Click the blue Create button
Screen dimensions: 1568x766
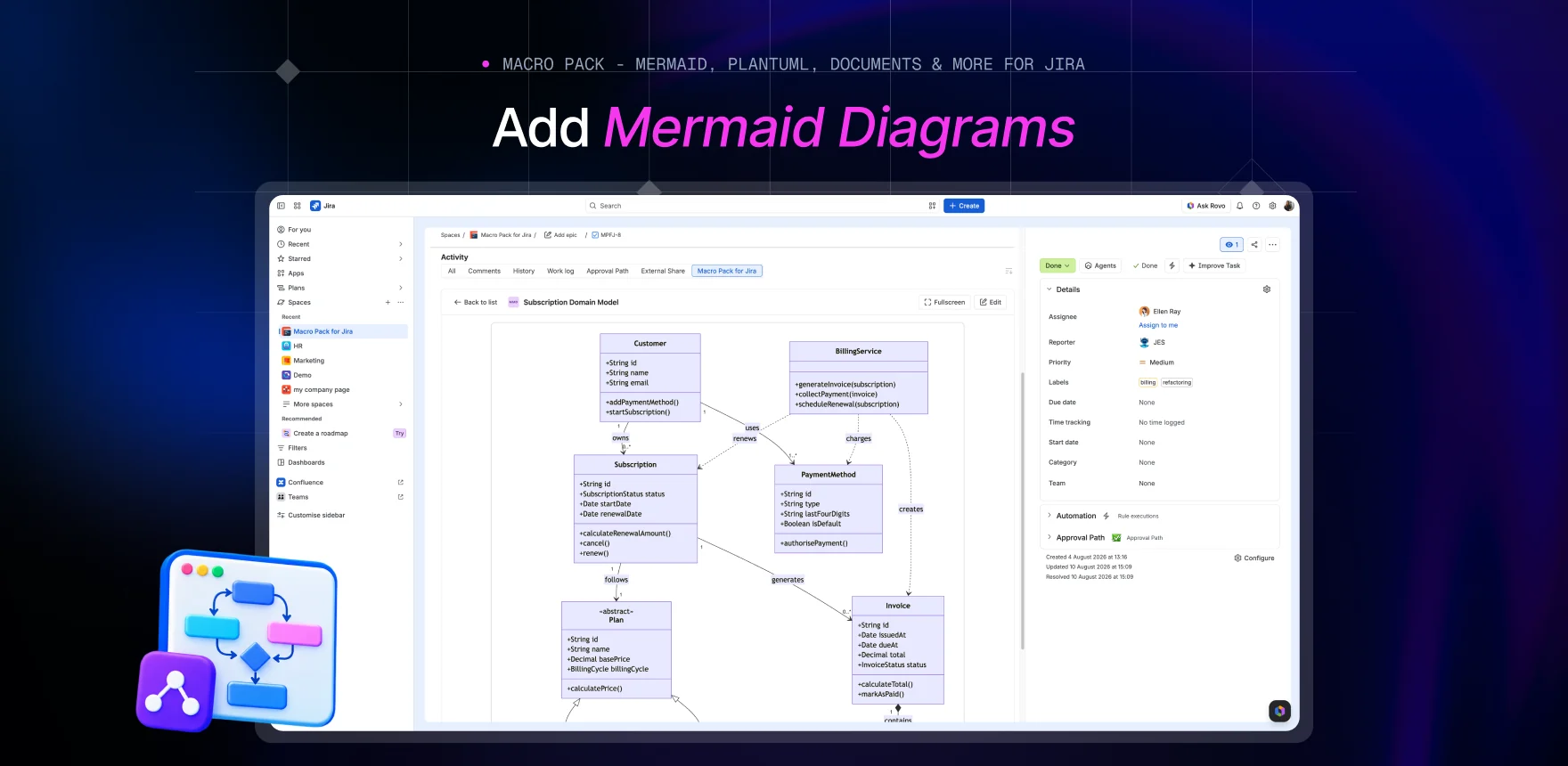click(964, 206)
